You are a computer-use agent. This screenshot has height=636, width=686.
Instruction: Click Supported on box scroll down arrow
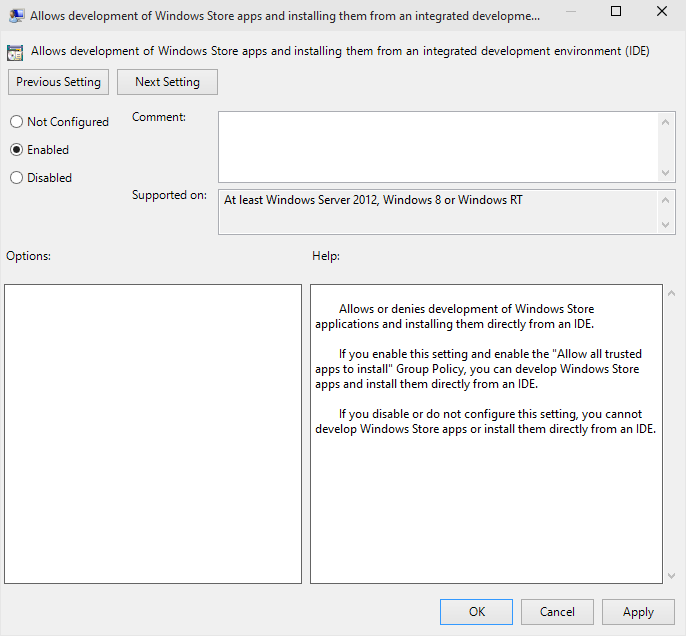(x=665, y=225)
